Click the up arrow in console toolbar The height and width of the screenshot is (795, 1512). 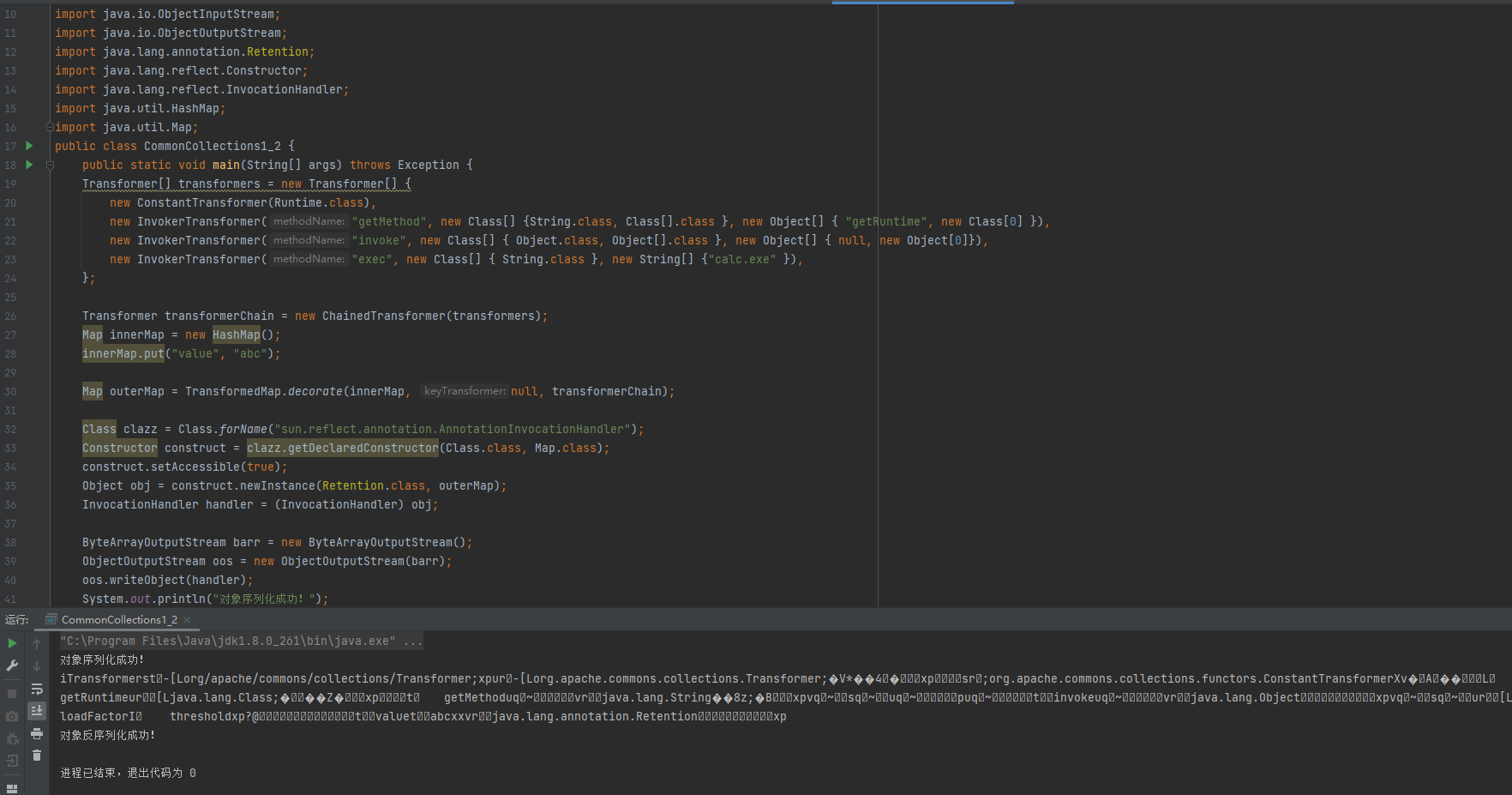click(x=37, y=643)
